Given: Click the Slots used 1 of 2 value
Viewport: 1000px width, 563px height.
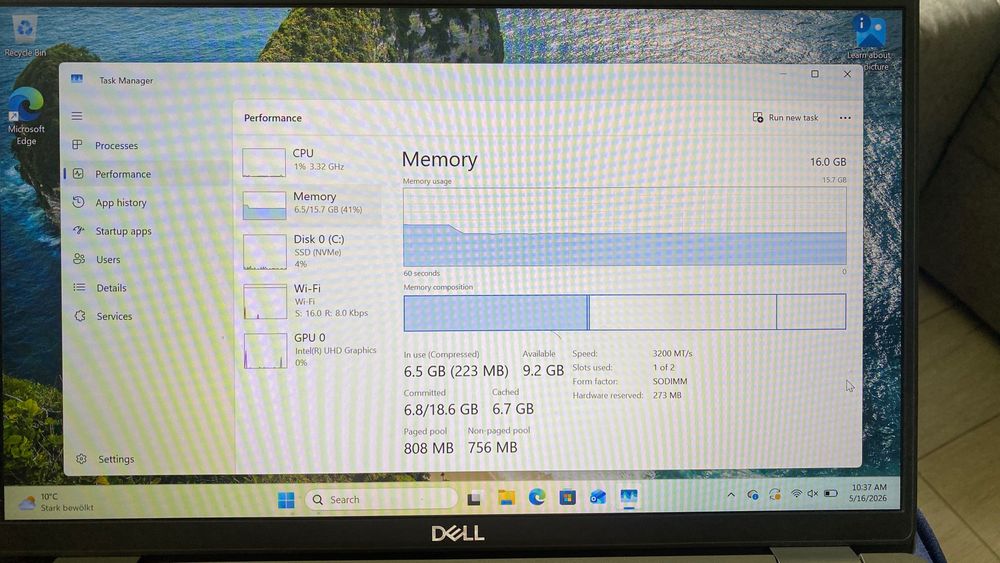Looking at the screenshot, I should 663,367.
